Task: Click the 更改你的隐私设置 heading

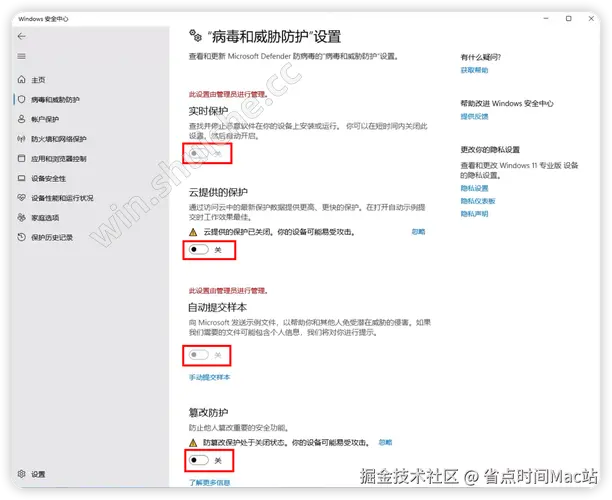Action: click(490, 149)
